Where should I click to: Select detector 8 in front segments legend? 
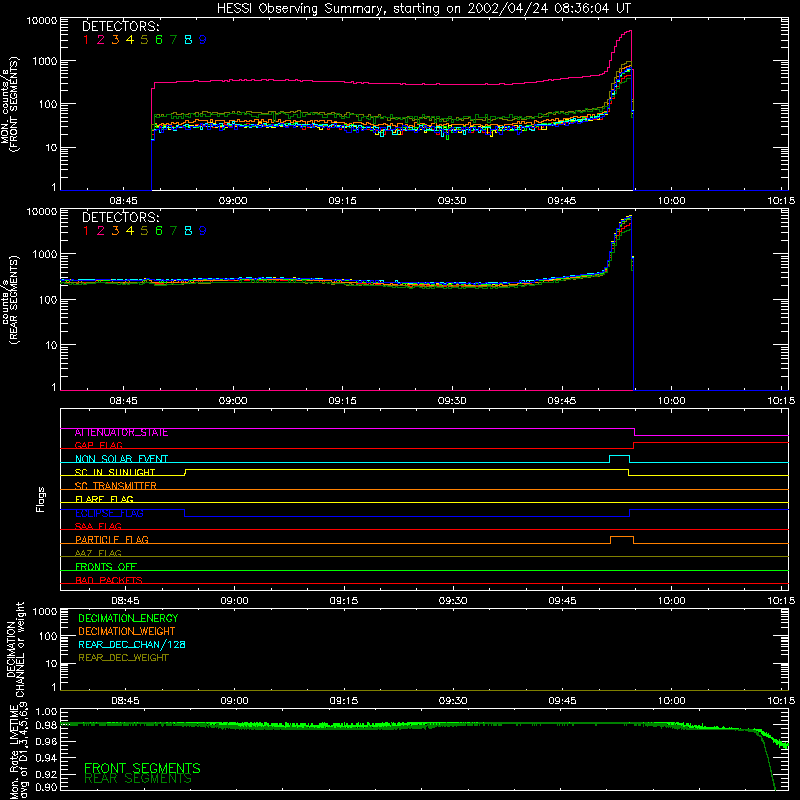pos(188,40)
